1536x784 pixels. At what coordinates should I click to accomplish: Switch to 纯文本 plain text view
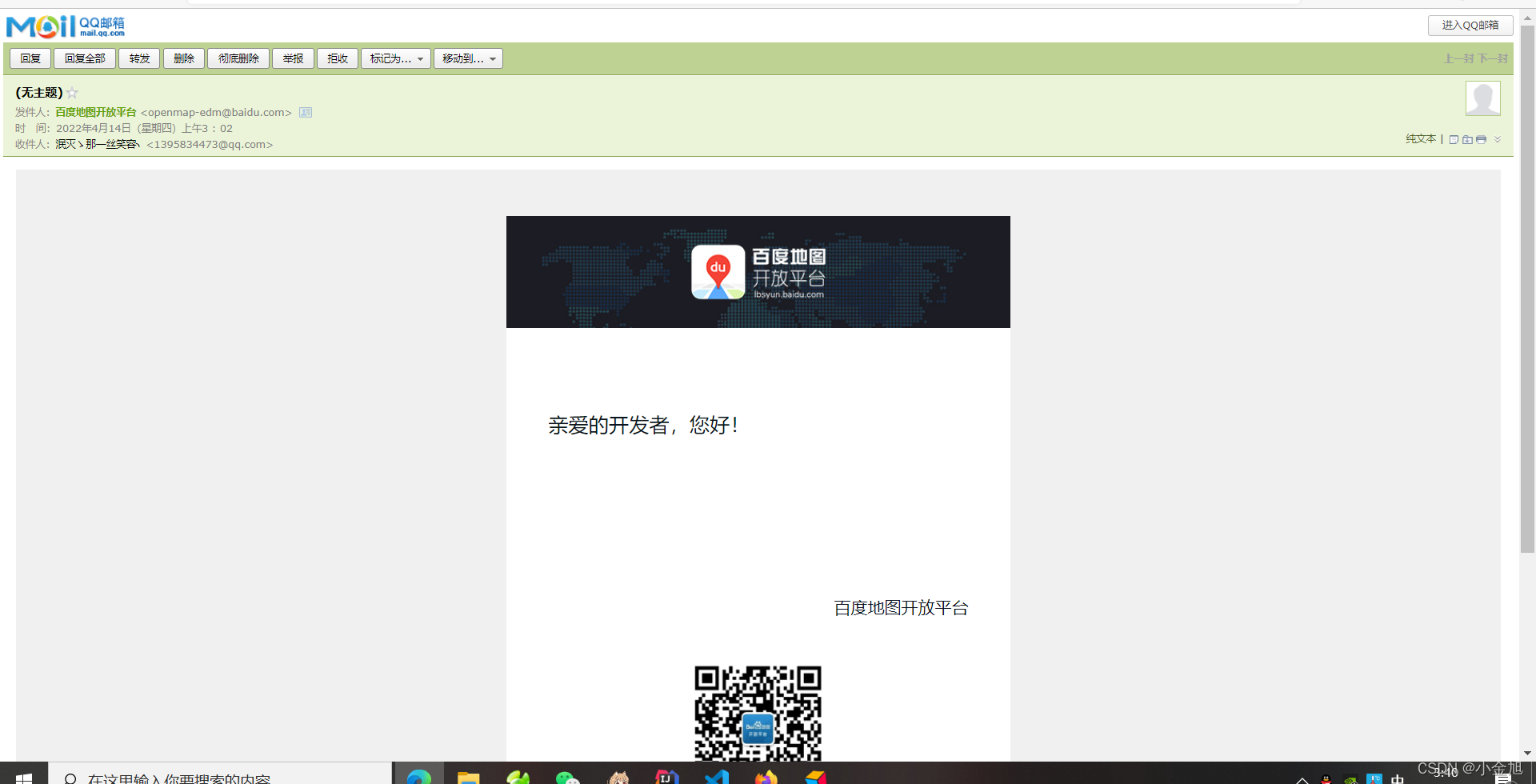tap(1421, 139)
